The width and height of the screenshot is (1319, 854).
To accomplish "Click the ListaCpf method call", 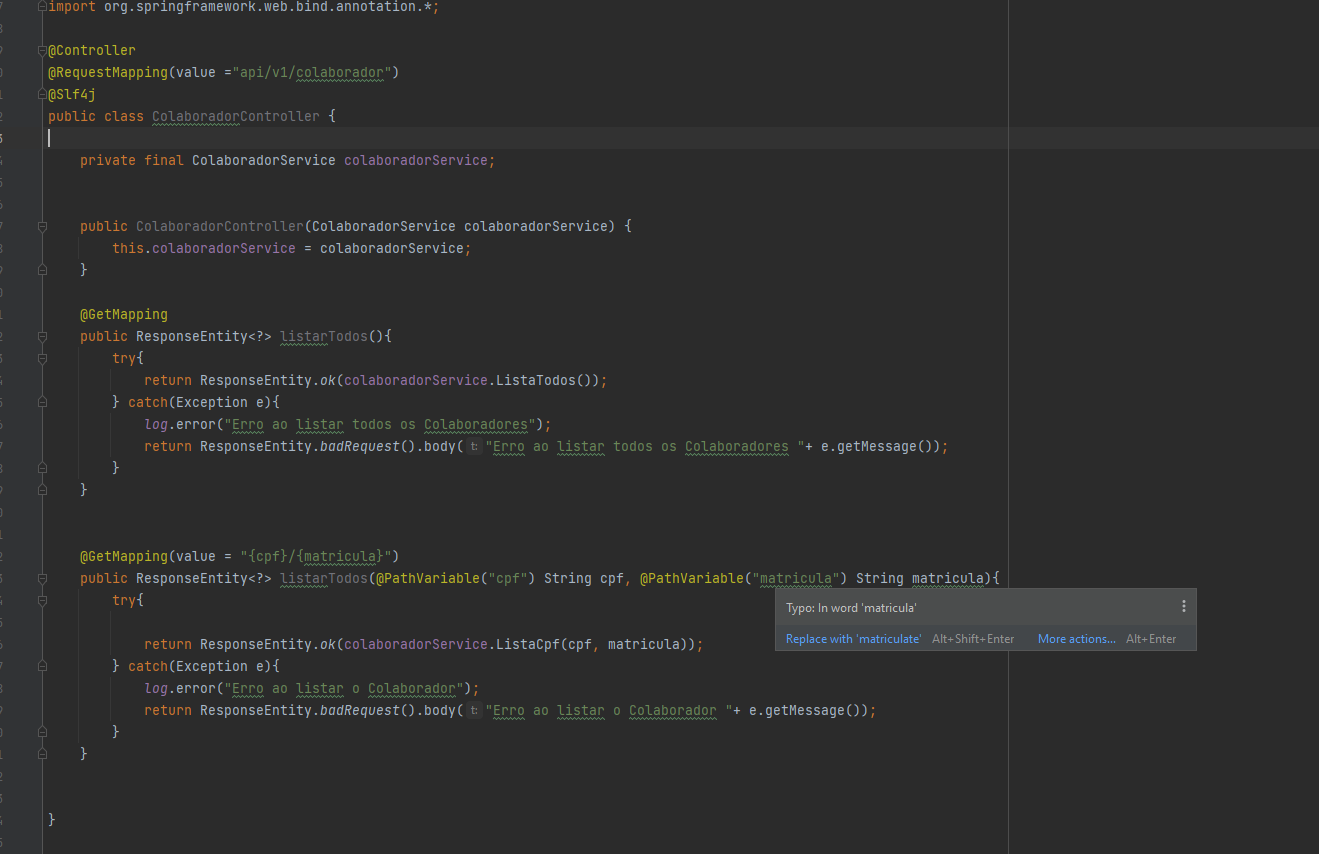I will pos(528,644).
